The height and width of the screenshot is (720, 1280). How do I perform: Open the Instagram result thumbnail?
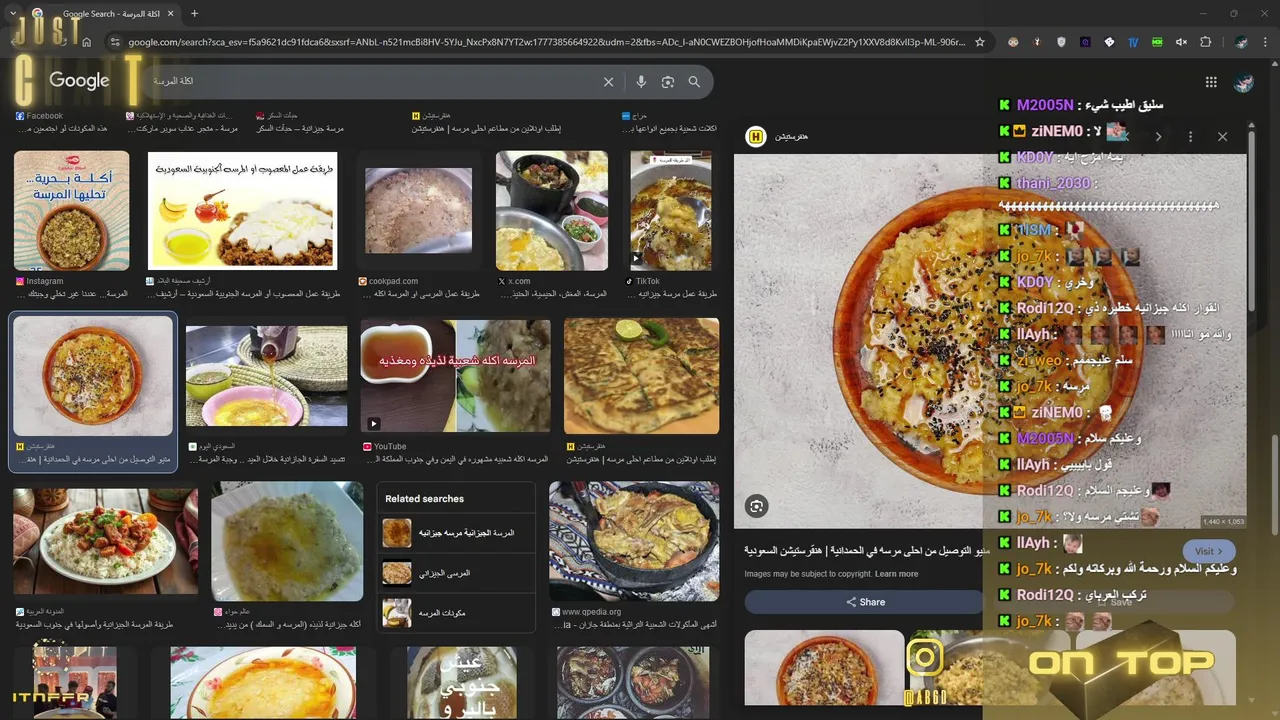71,211
